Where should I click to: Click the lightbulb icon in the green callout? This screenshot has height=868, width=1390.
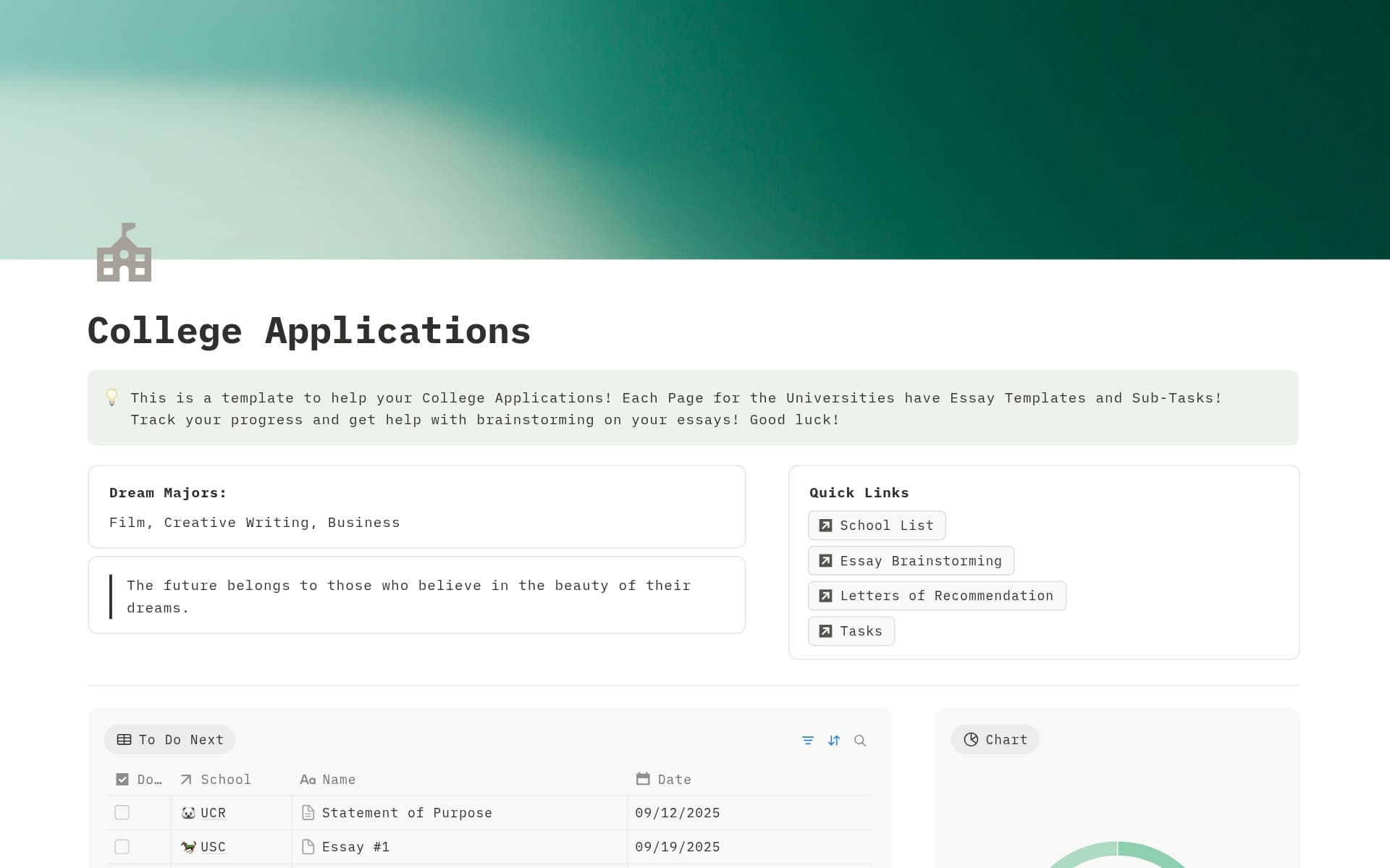coord(112,397)
